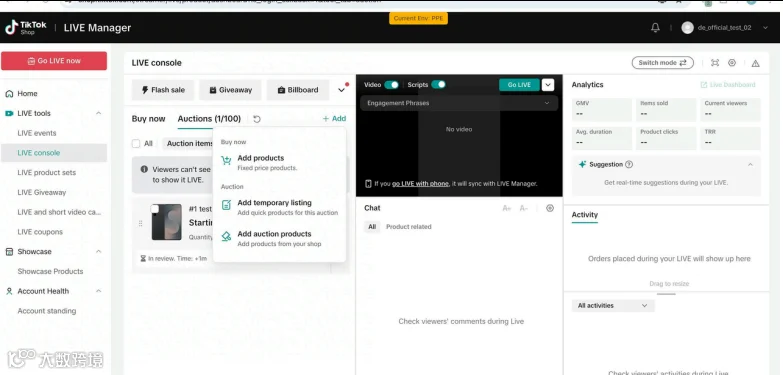The height and width of the screenshot is (375, 783).
Task: Click the red Go LIVE now button
Action: [x=54, y=61]
